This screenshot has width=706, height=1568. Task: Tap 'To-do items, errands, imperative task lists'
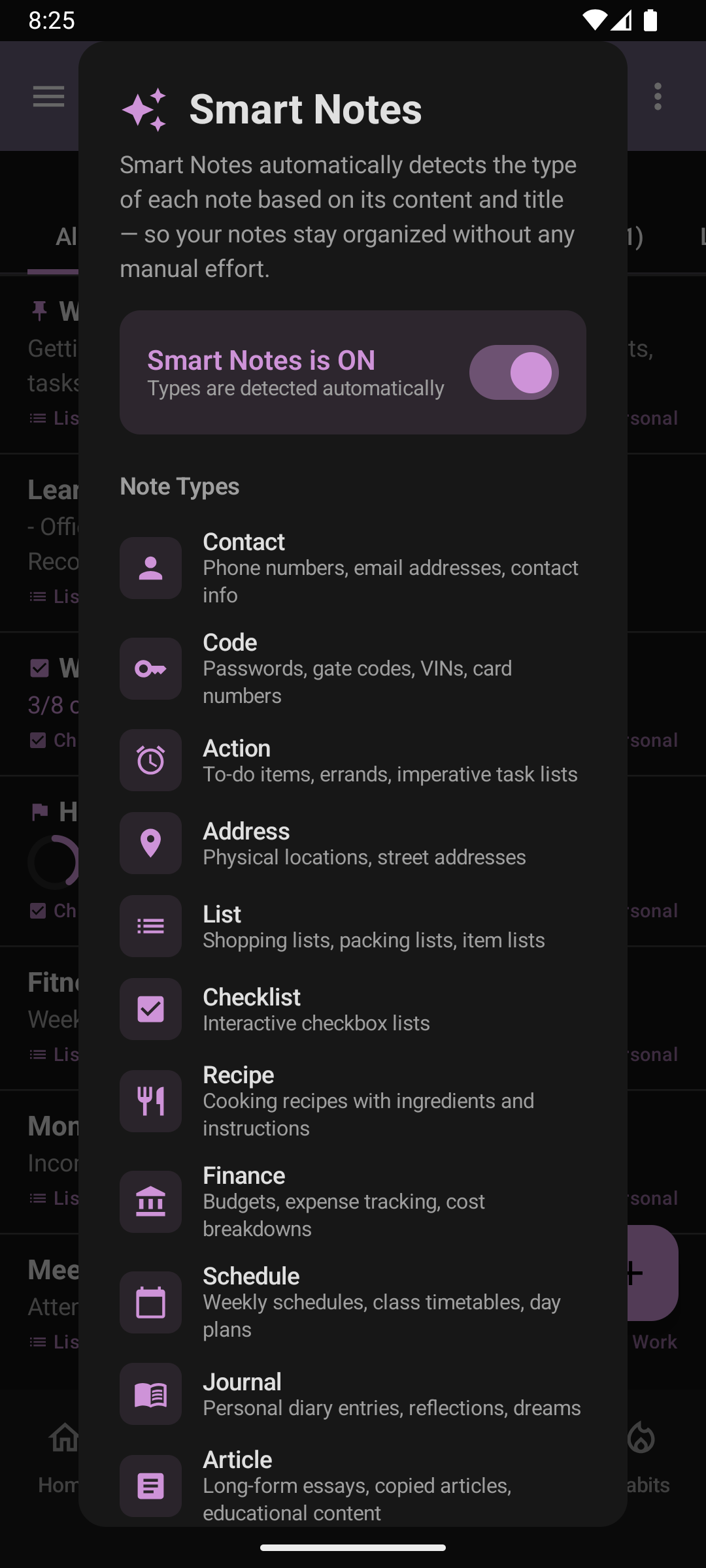[390, 774]
